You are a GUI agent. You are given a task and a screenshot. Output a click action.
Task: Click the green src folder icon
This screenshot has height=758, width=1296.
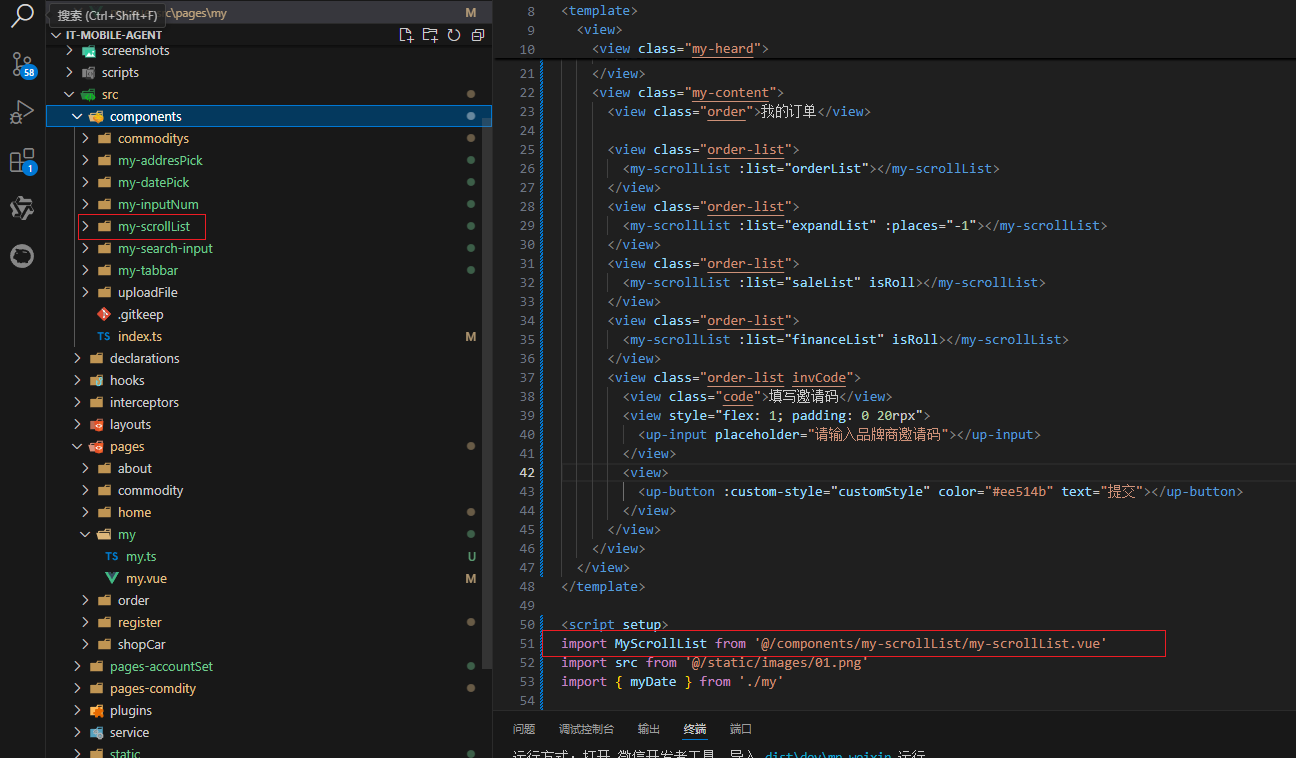point(88,95)
